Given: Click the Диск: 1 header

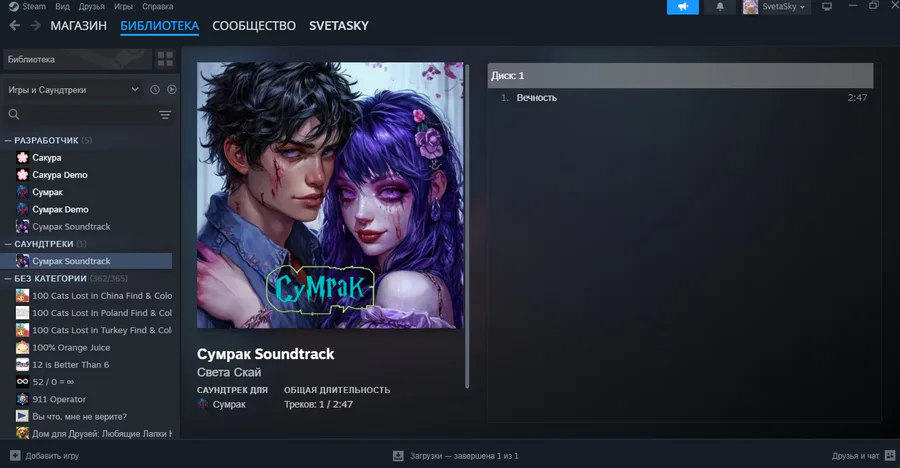Looking at the screenshot, I should click(680, 75).
